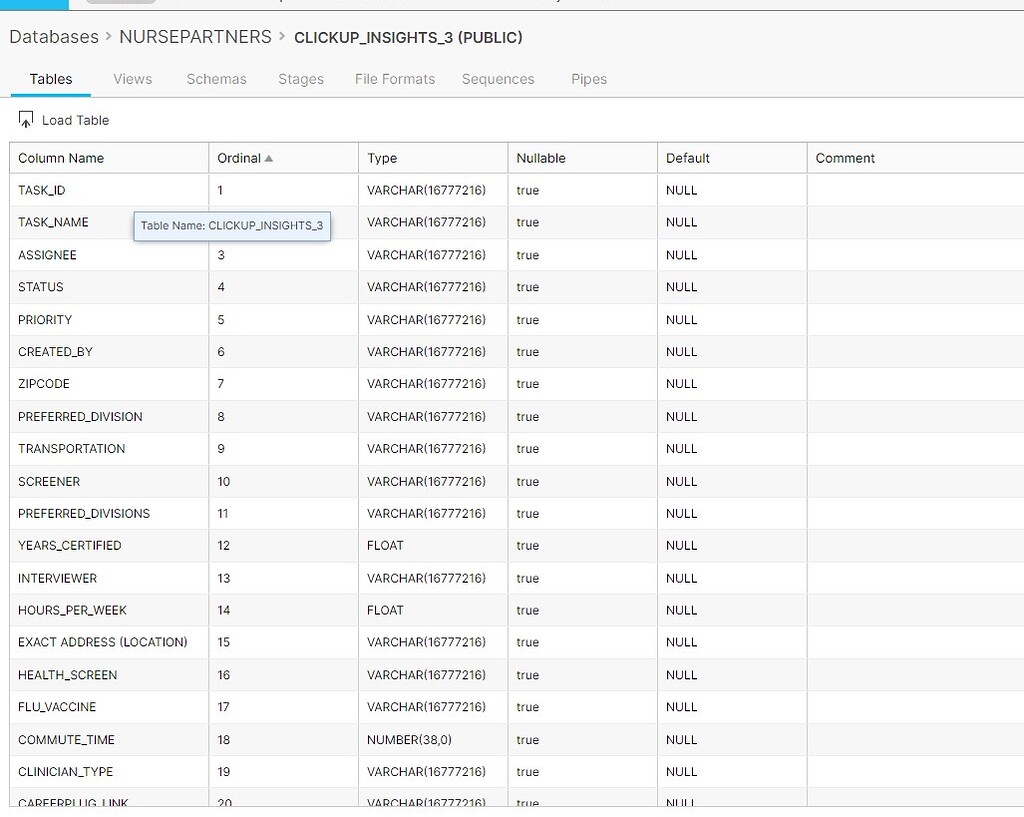Open the Databases breadcrumb link
The width and height of the screenshot is (1024, 817).
(54, 37)
